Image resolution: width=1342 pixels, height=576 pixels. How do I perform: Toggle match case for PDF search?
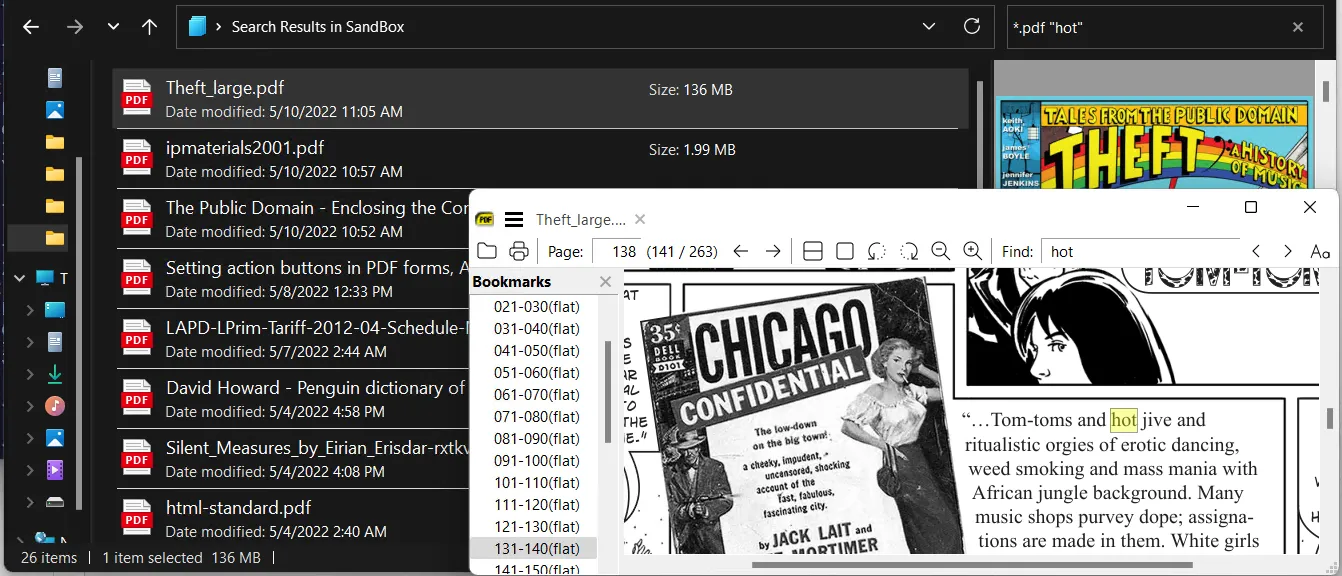1320,251
